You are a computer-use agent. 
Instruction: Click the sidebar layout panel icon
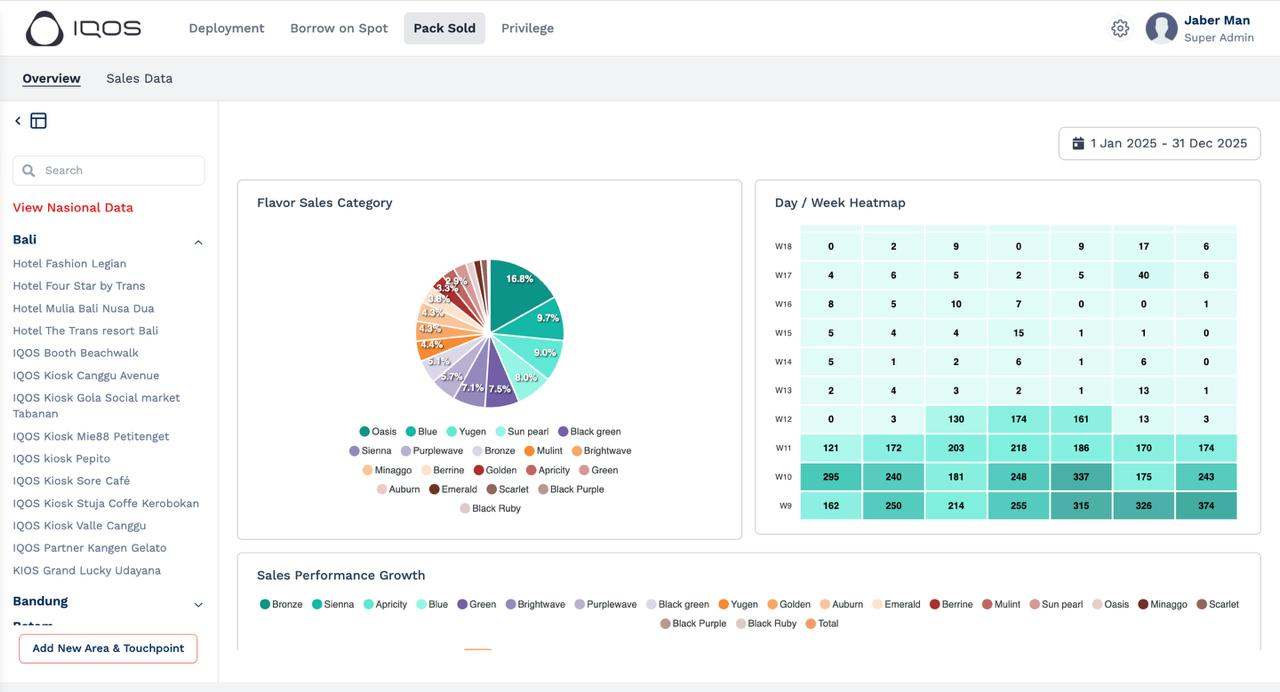click(x=38, y=121)
